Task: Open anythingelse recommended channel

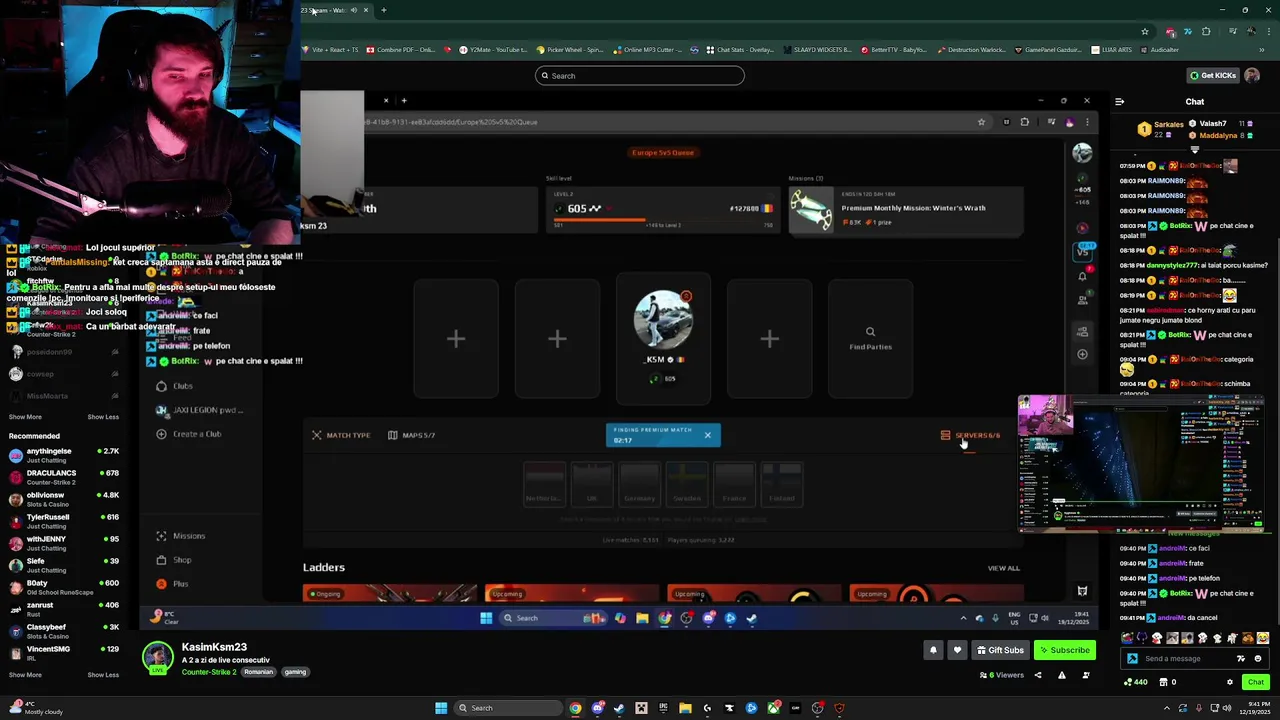Action: click(63, 455)
